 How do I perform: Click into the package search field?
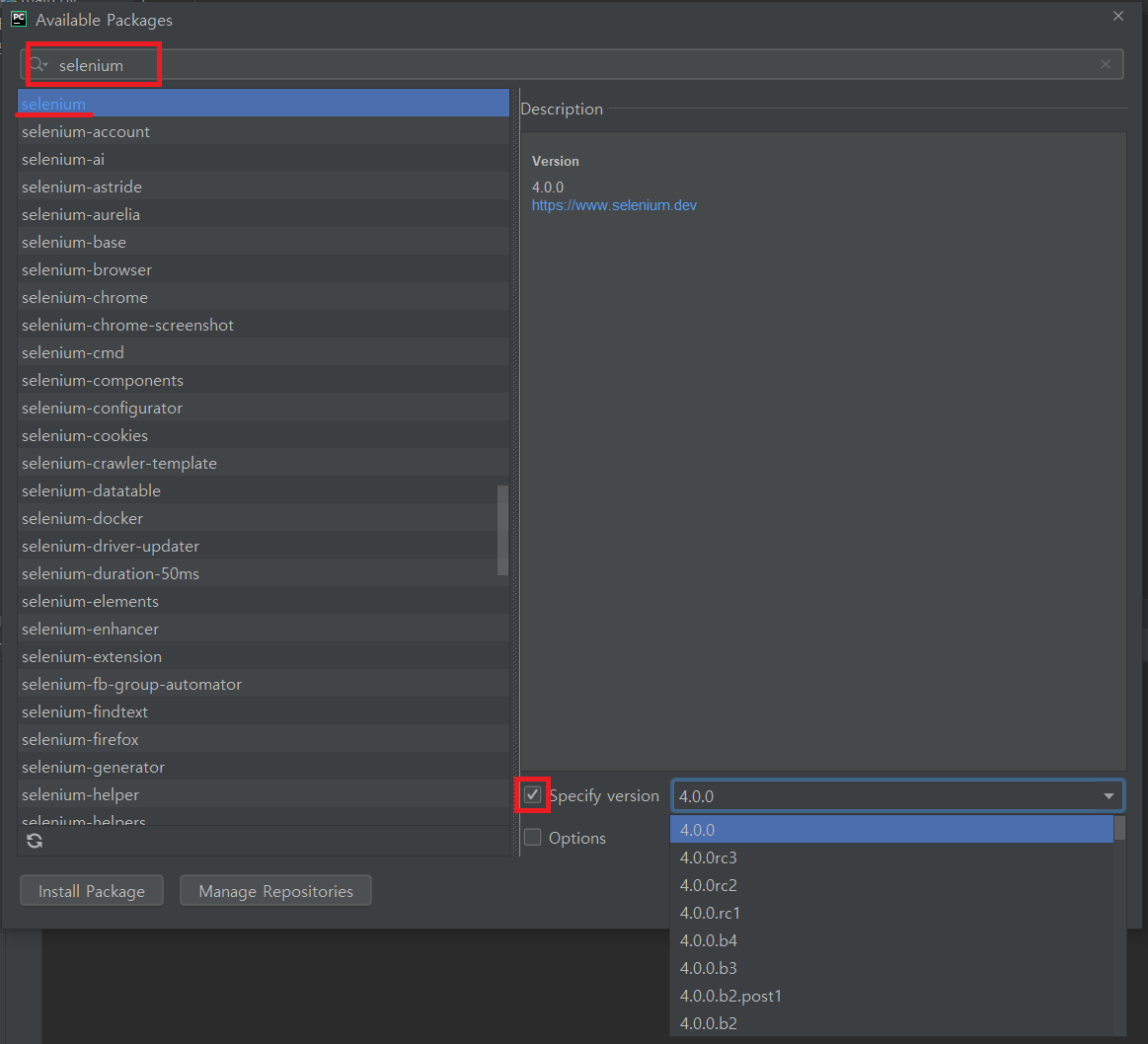[x=572, y=64]
